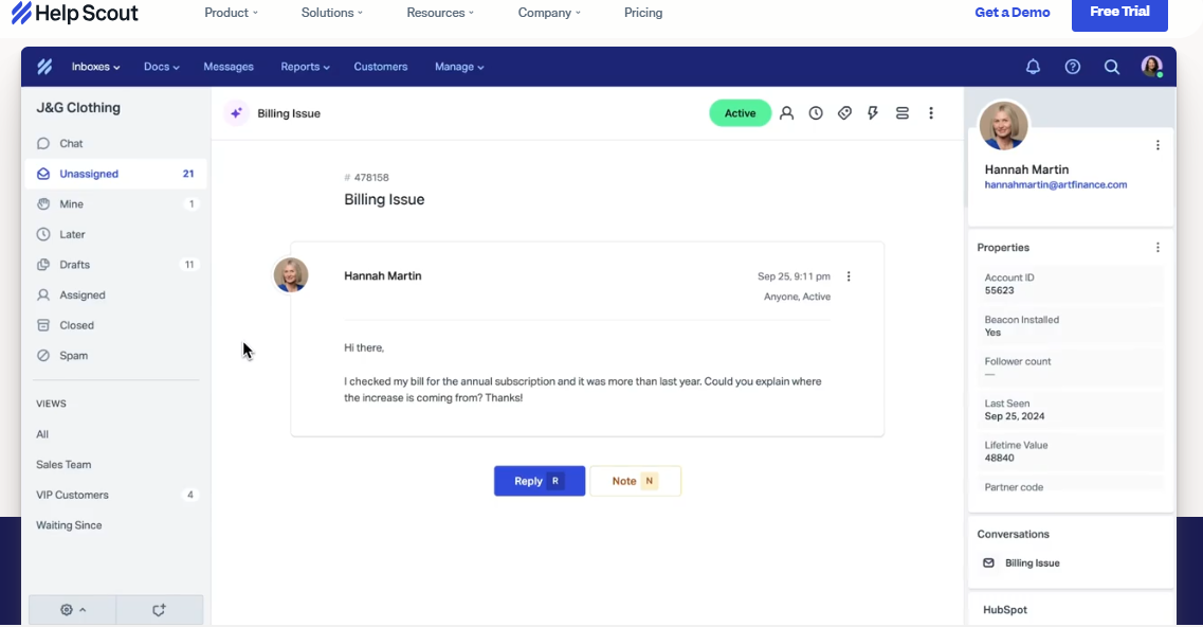Click Lifetime Value 48840
This screenshot has width=1204, height=627.
pos(999,458)
